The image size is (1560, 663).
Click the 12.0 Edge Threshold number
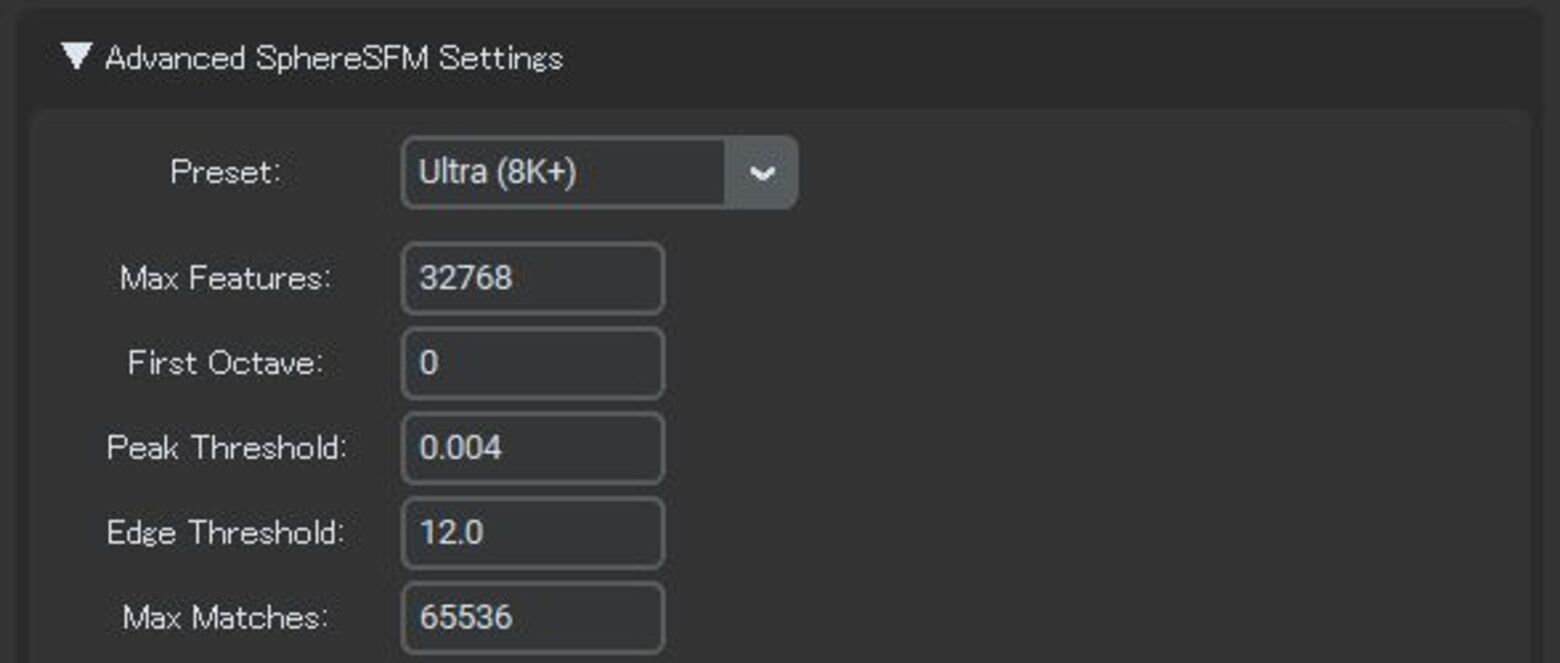(452, 532)
